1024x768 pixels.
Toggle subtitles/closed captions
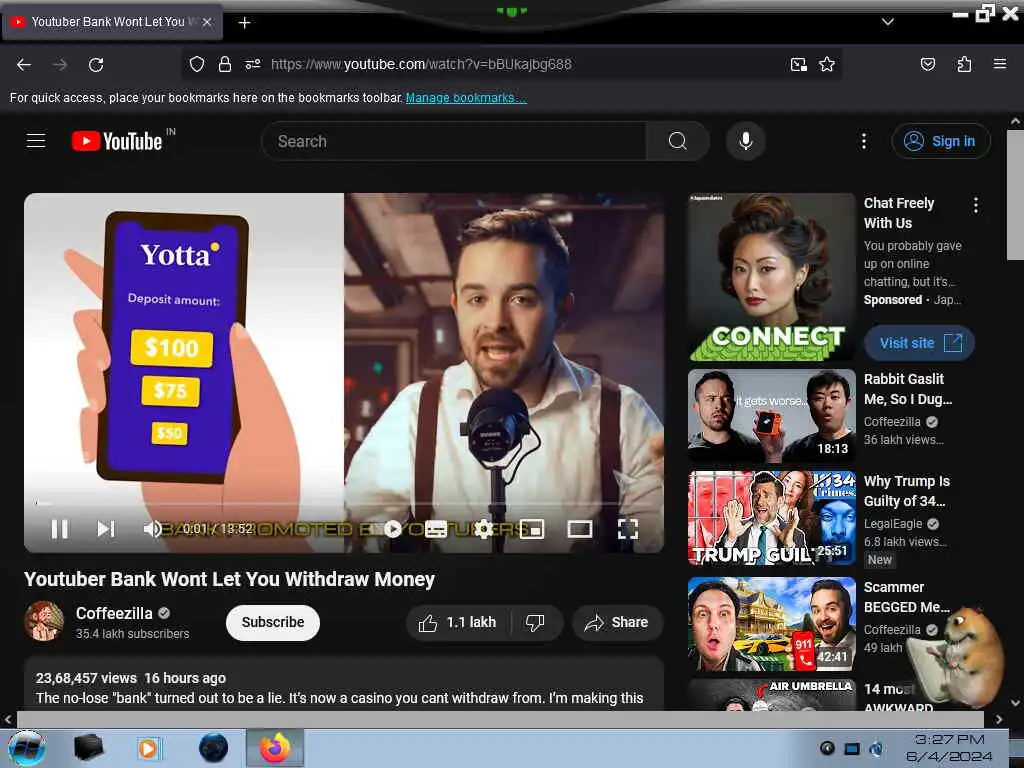coord(436,529)
